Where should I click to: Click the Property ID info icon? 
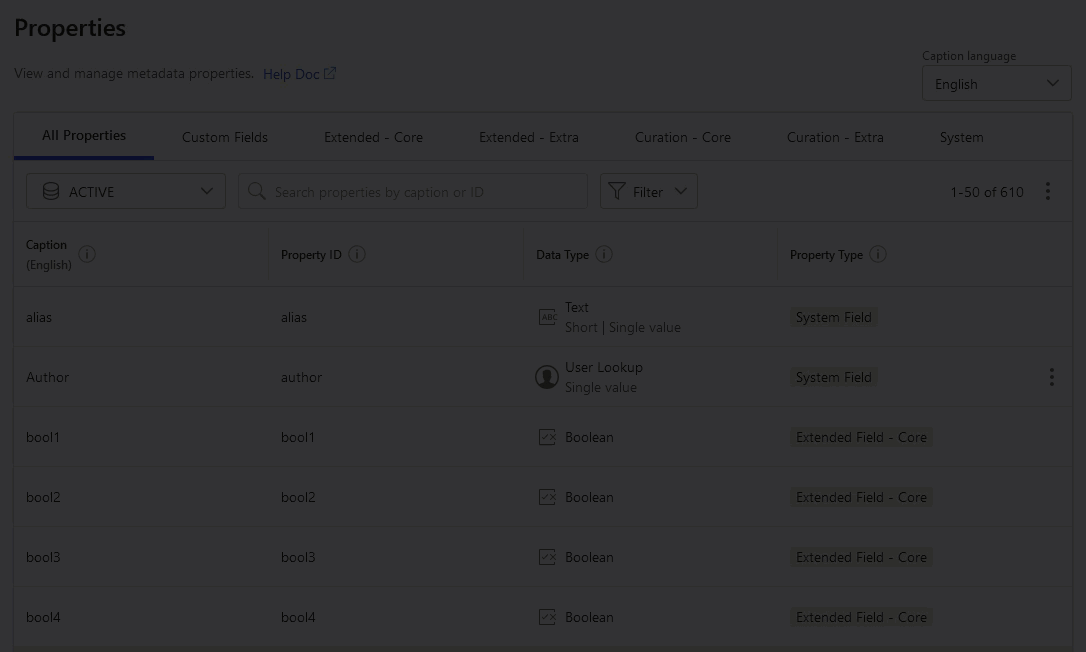[357, 254]
